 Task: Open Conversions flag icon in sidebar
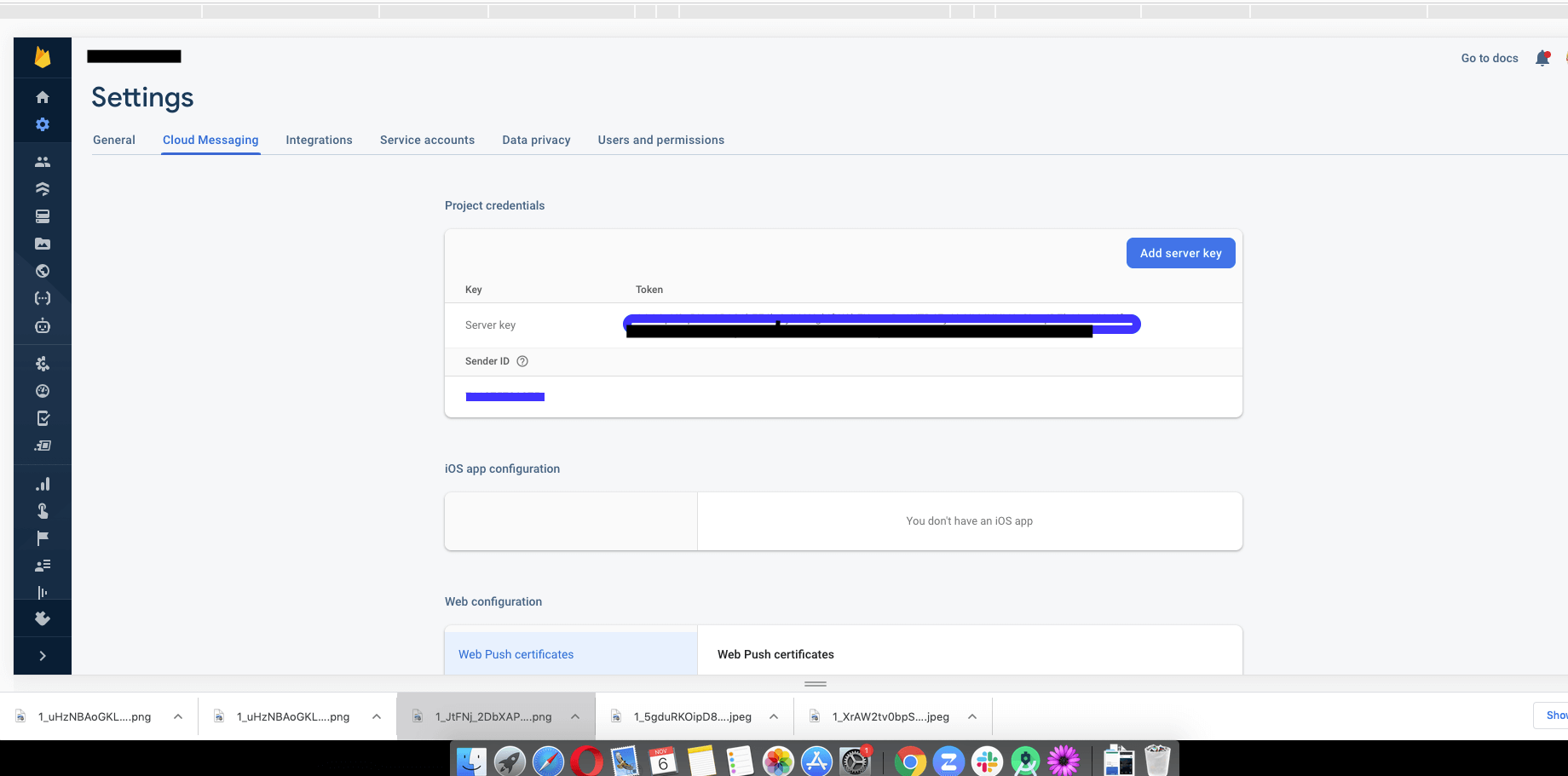pos(43,538)
